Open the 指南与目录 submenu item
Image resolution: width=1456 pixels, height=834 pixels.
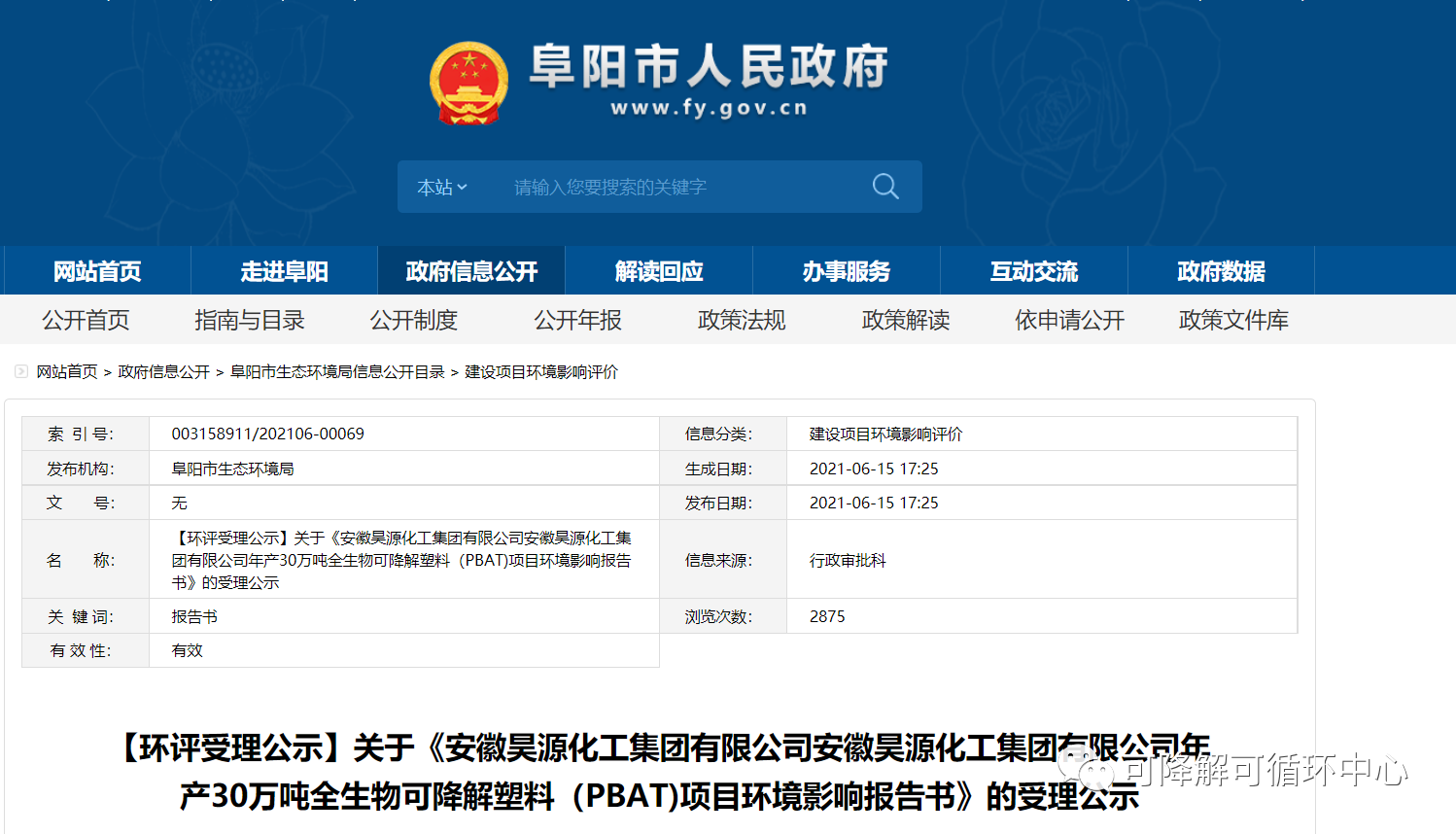point(250,320)
